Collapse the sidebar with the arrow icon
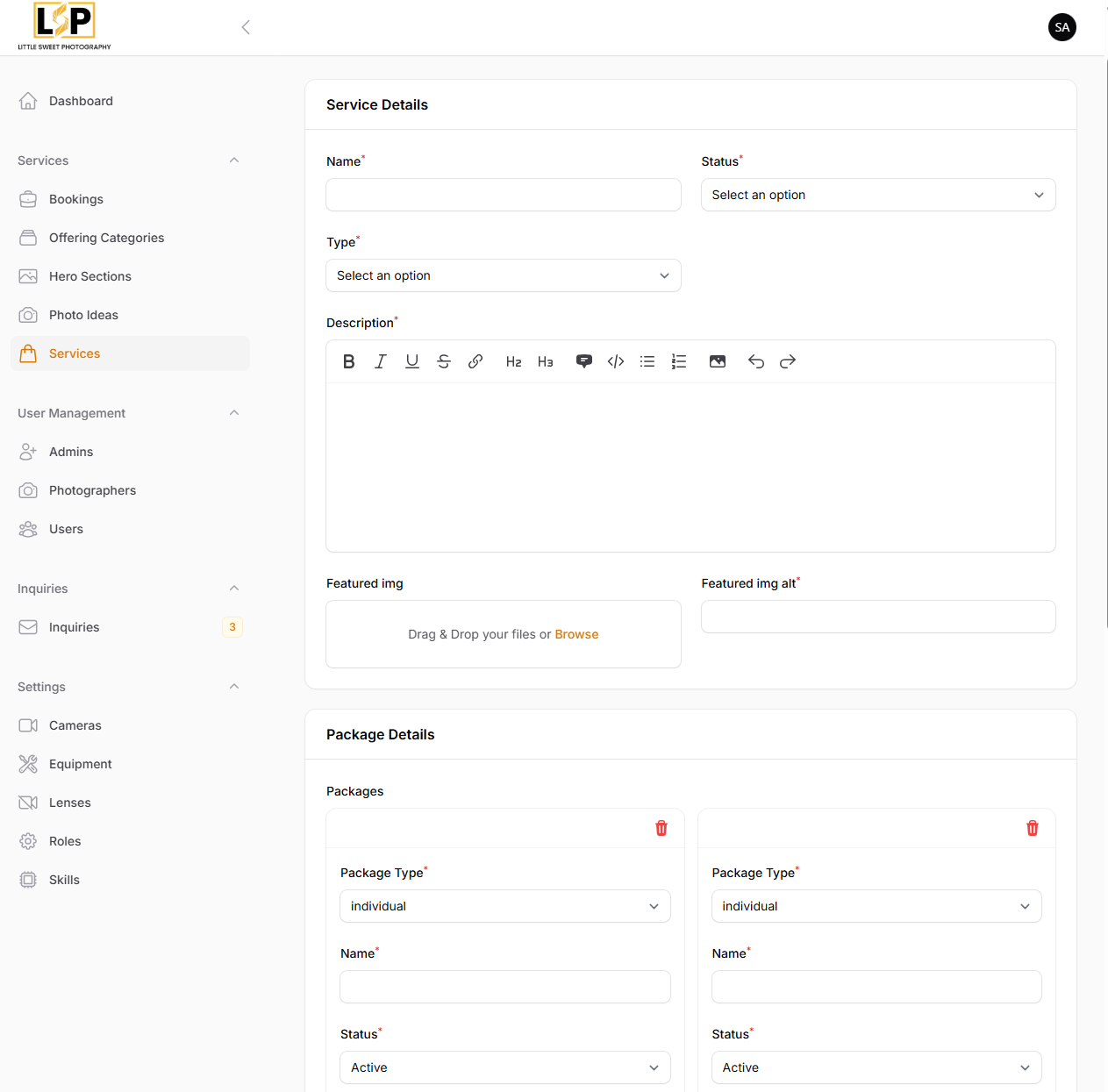Image resolution: width=1108 pixels, height=1092 pixels. (x=246, y=27)
